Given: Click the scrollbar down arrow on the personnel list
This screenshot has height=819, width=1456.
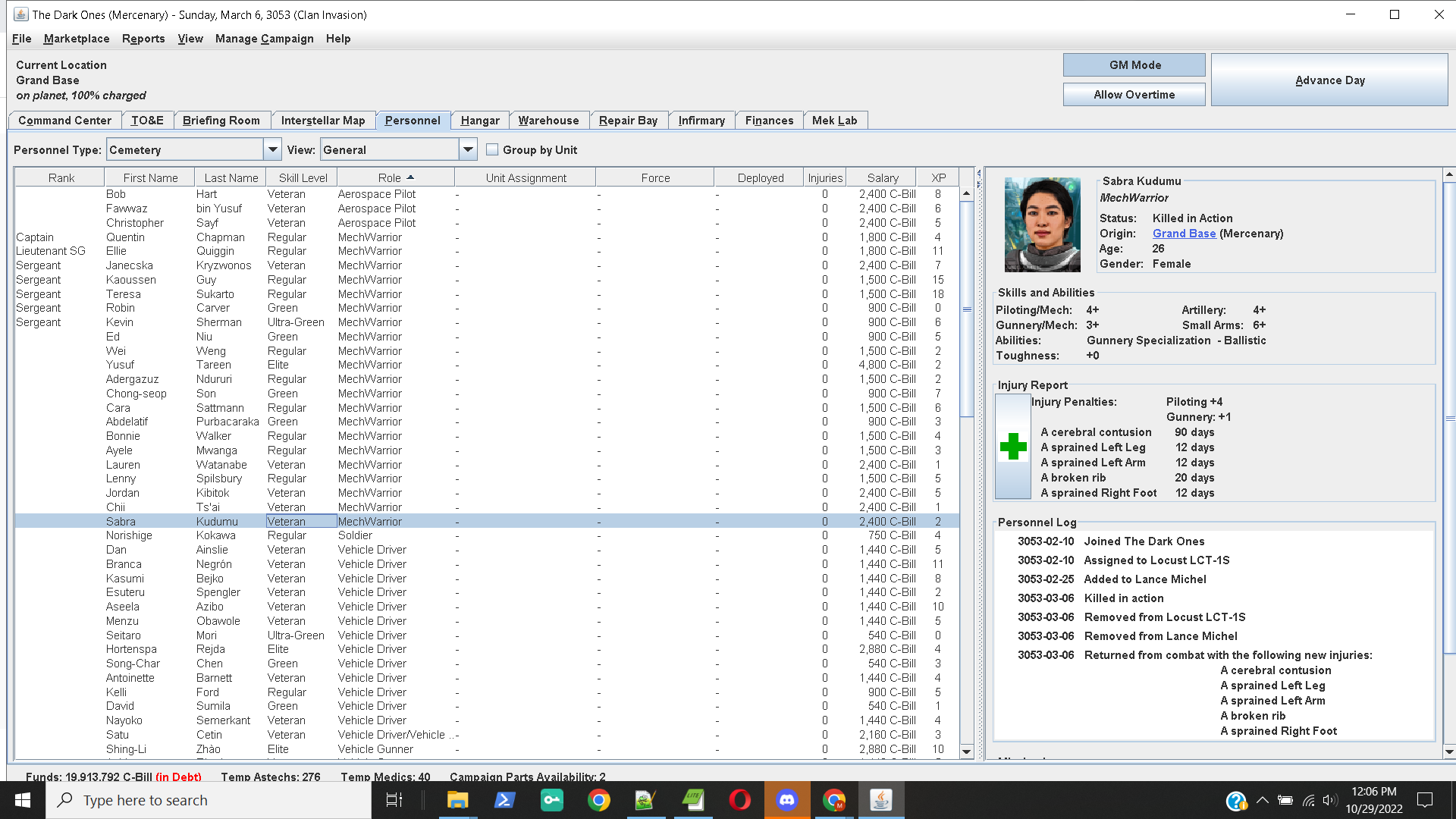Looking at the screenshot, I should click(966, 752).
